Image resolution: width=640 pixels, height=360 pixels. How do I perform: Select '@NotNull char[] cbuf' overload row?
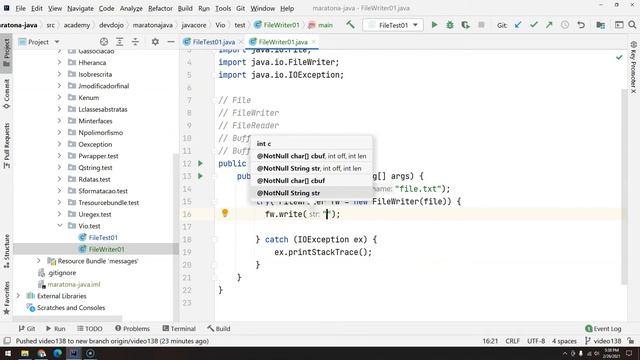coord(311,180)
